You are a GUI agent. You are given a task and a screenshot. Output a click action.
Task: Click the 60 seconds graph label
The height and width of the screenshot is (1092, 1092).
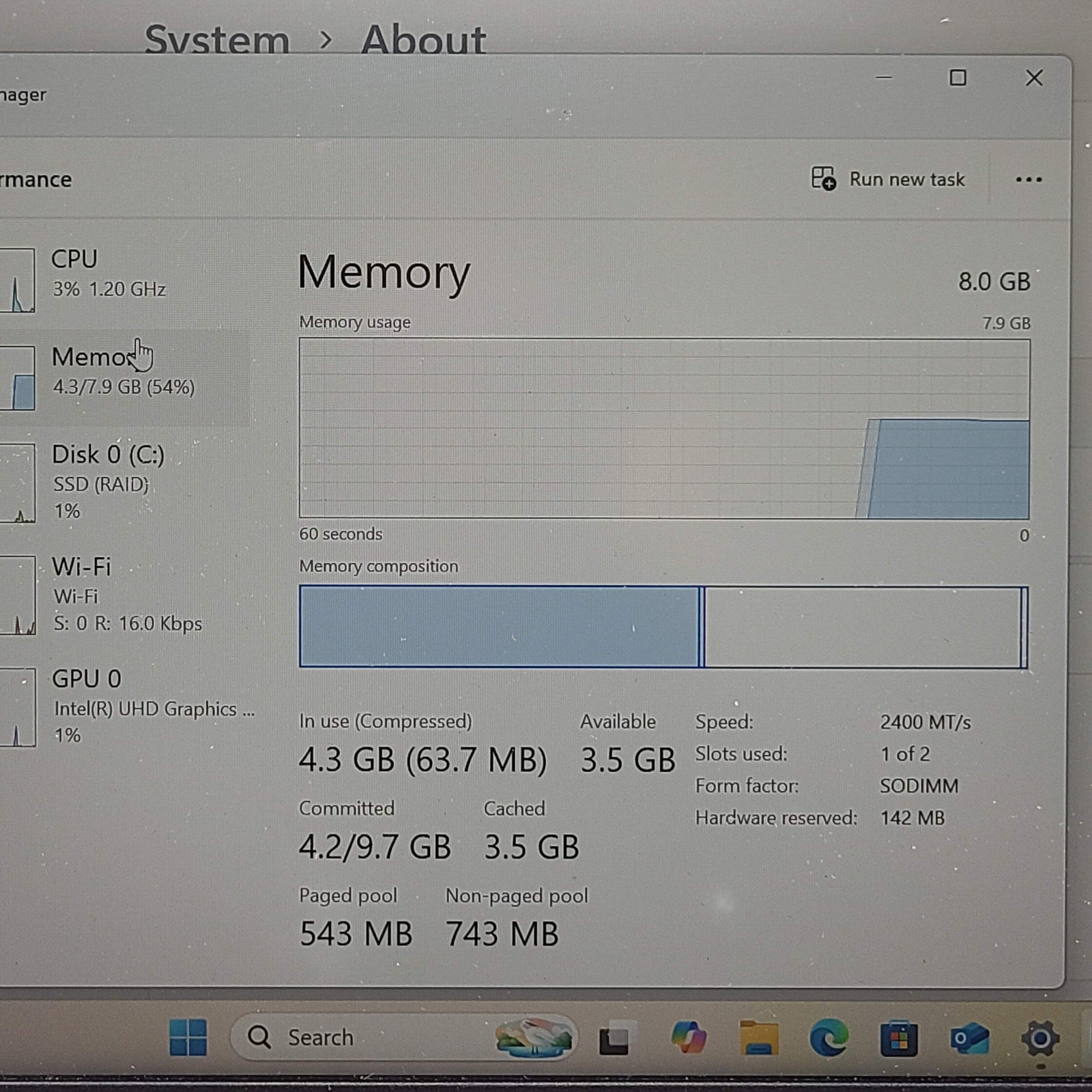point(341,534)
